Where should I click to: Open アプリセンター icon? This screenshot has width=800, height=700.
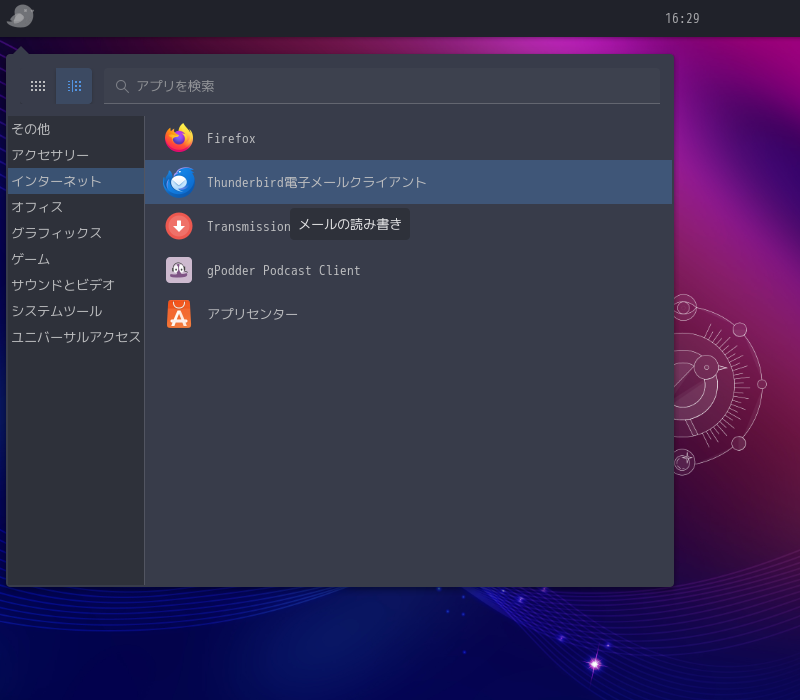[x=179, y=314]
